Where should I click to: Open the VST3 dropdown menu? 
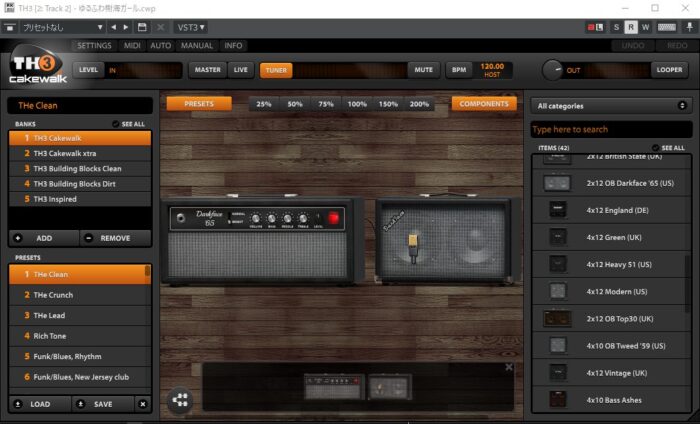click(x=191, y=27)
